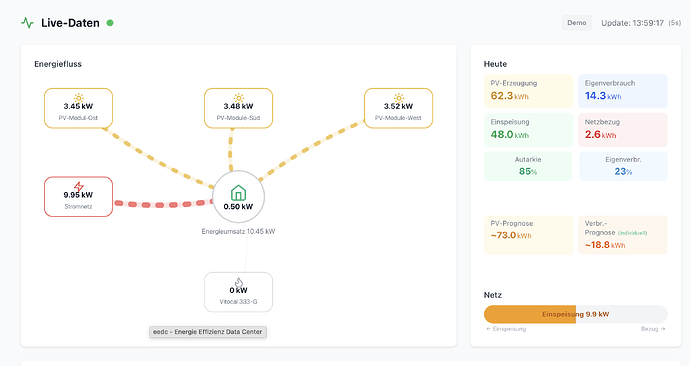690x366 pixels.
Task: Click the Live-Daten heading
Action: pos(70,23)
